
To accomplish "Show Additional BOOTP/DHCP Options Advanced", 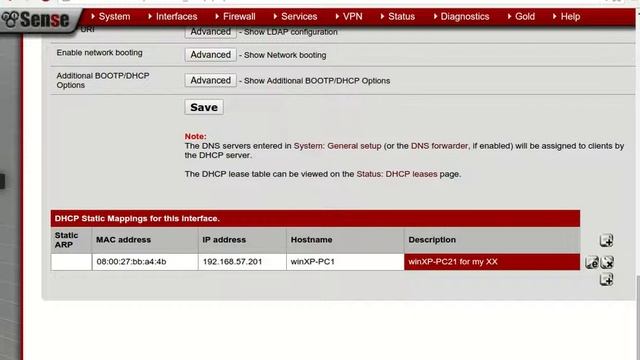I will coord(210,80).
